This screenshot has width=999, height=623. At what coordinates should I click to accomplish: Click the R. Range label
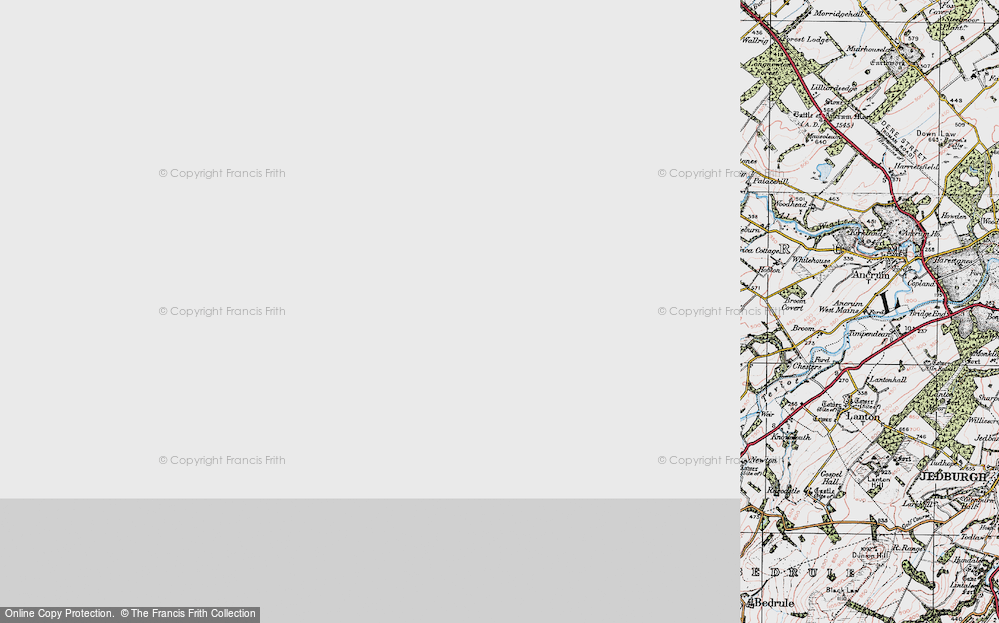(x=907, y=547)
